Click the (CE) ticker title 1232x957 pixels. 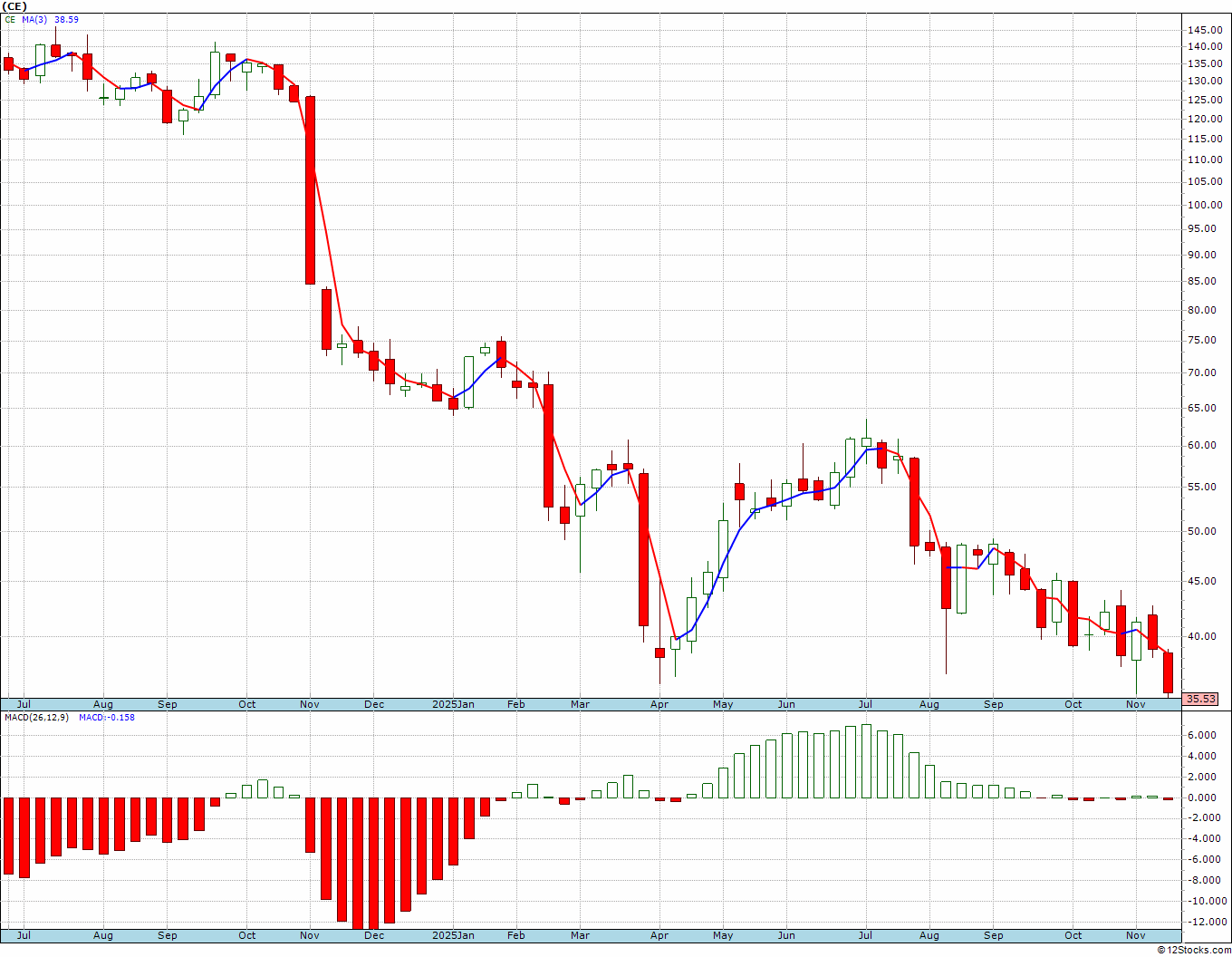point(14,6)
